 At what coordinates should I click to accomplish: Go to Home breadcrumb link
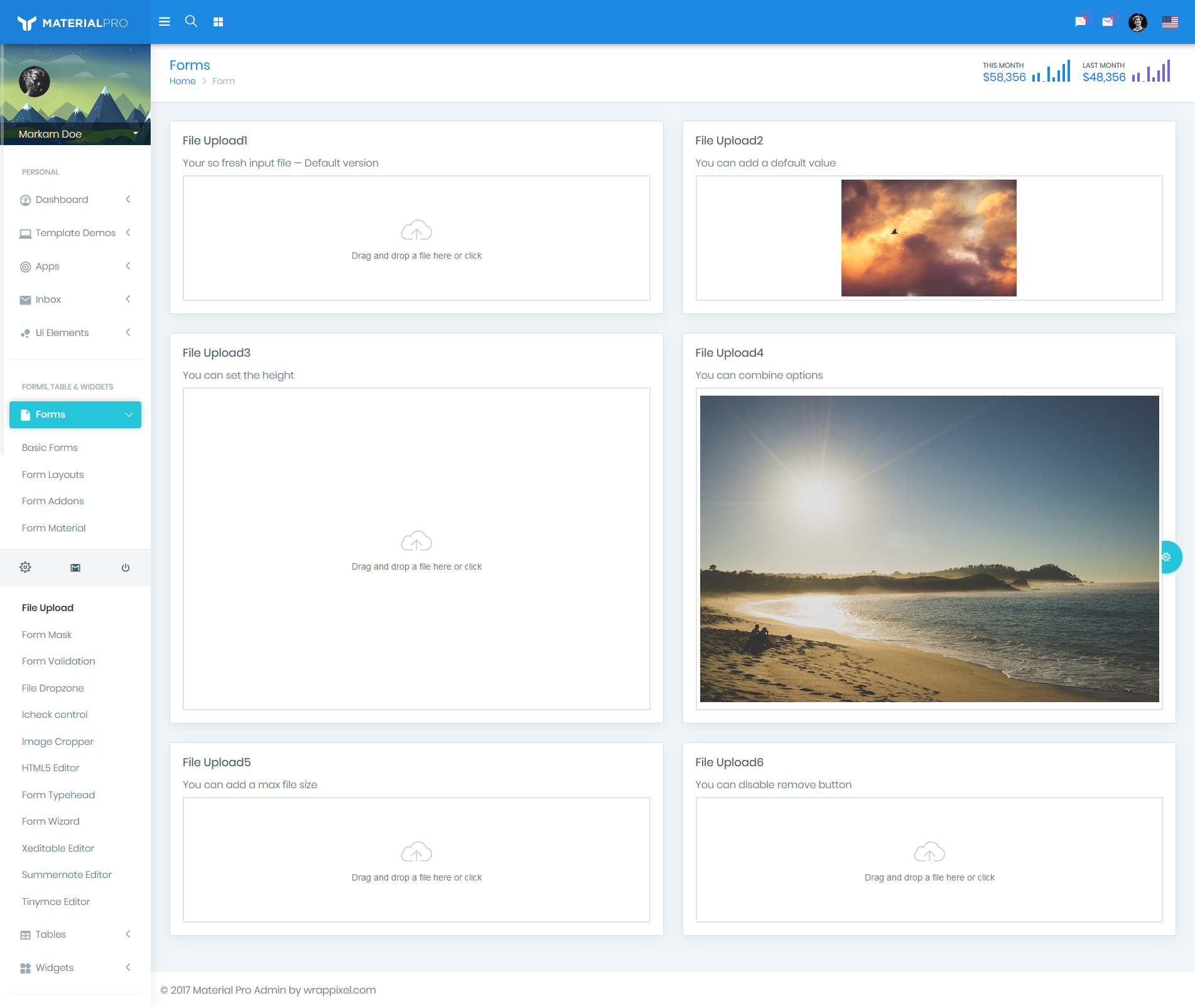[x=182, y=81]
